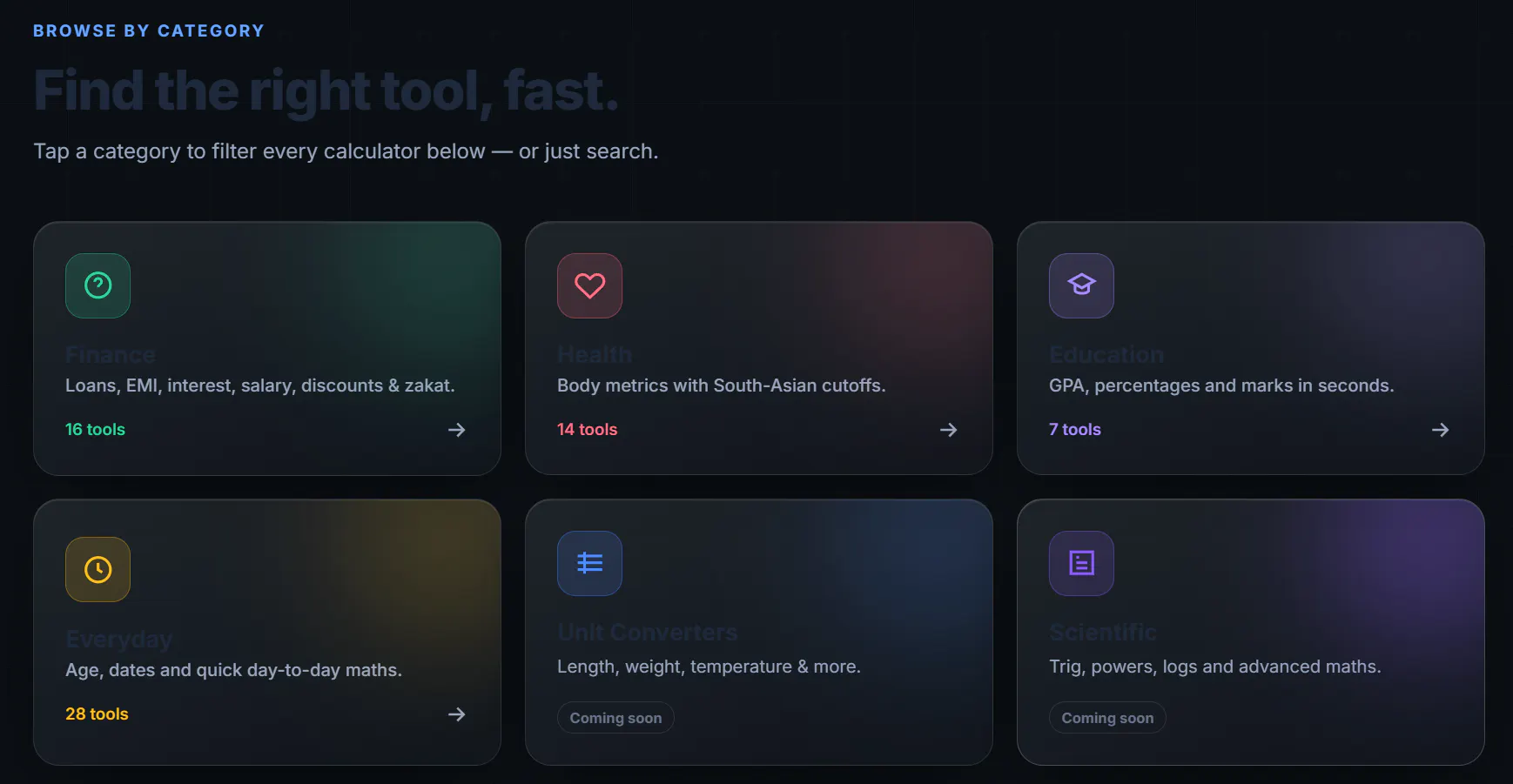Screen dimensions: 1513x784
Task: Click 'Length, weight, temperature & more' text
Action: click(709, 667)
